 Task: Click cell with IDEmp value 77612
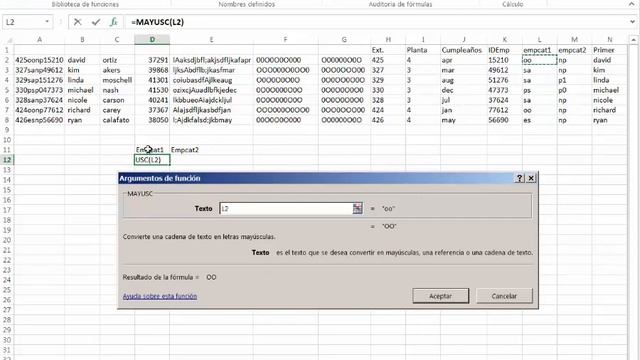click(505, 110)
